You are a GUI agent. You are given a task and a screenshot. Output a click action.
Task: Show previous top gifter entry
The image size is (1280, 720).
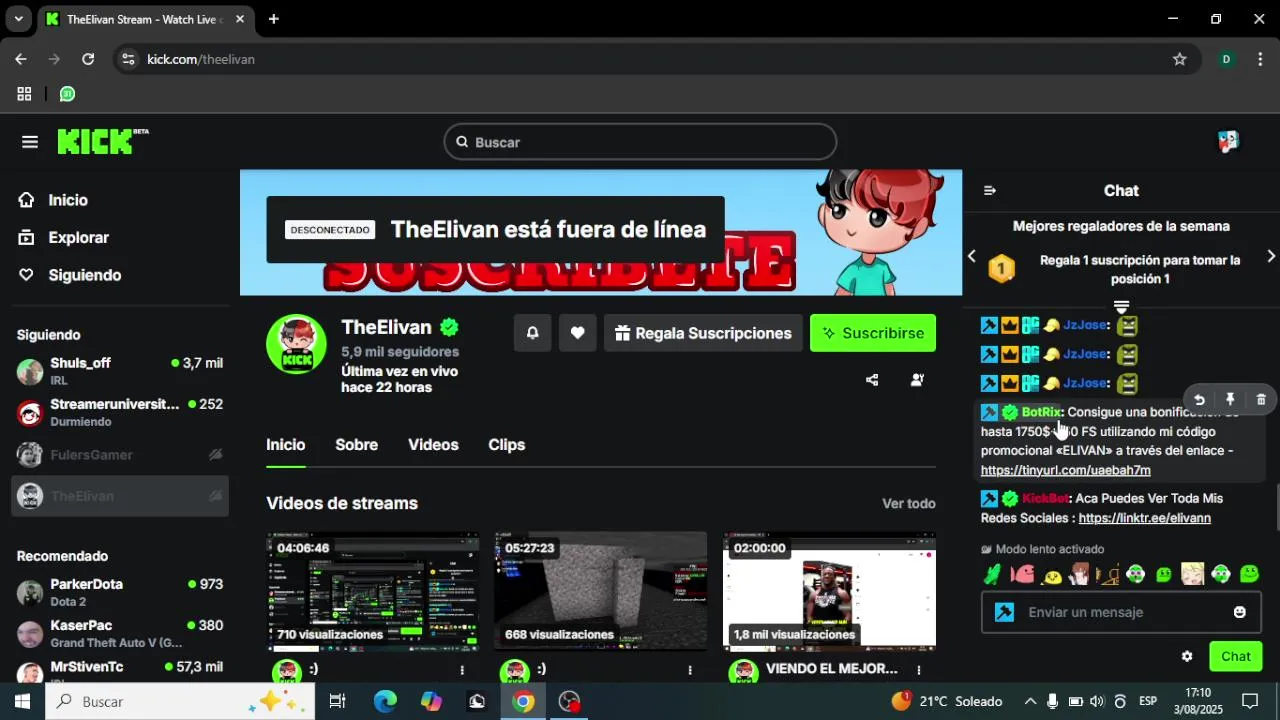pyautogui.click(x=971, y=257)
